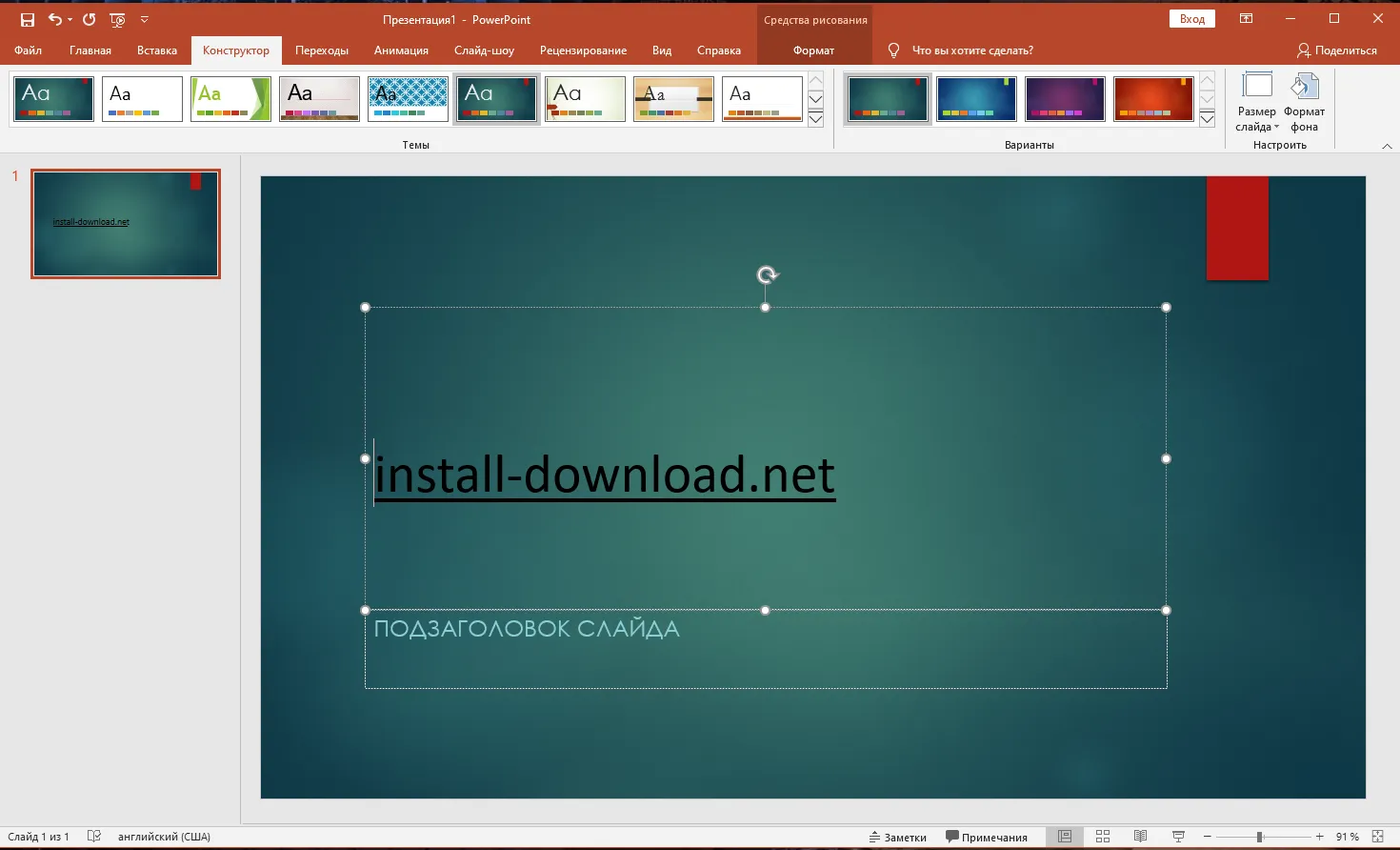Open Формат фона background format
Image resolution: width=1400 pixels, height=850 pixels.
[1304, 103]
